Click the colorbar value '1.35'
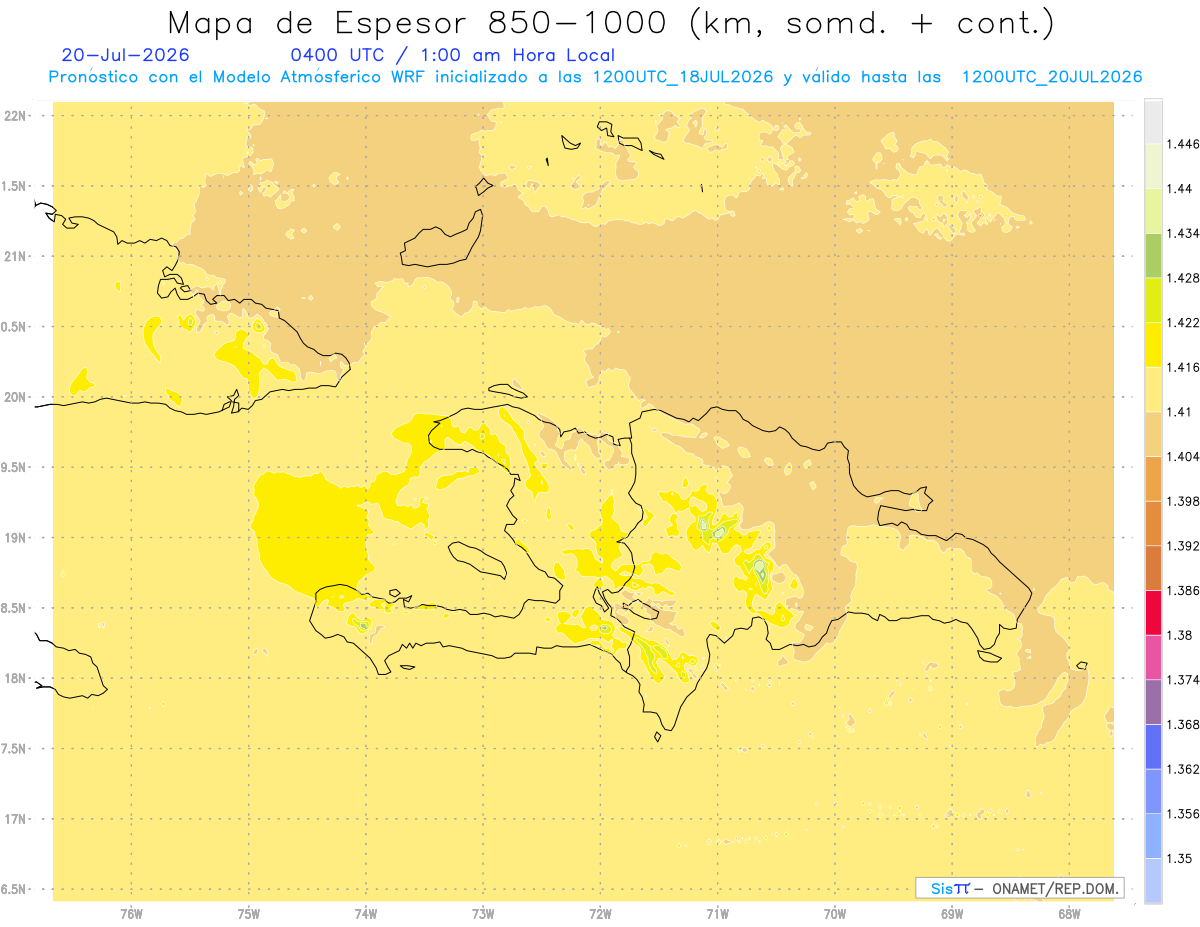 click(x=1179, y=858)
